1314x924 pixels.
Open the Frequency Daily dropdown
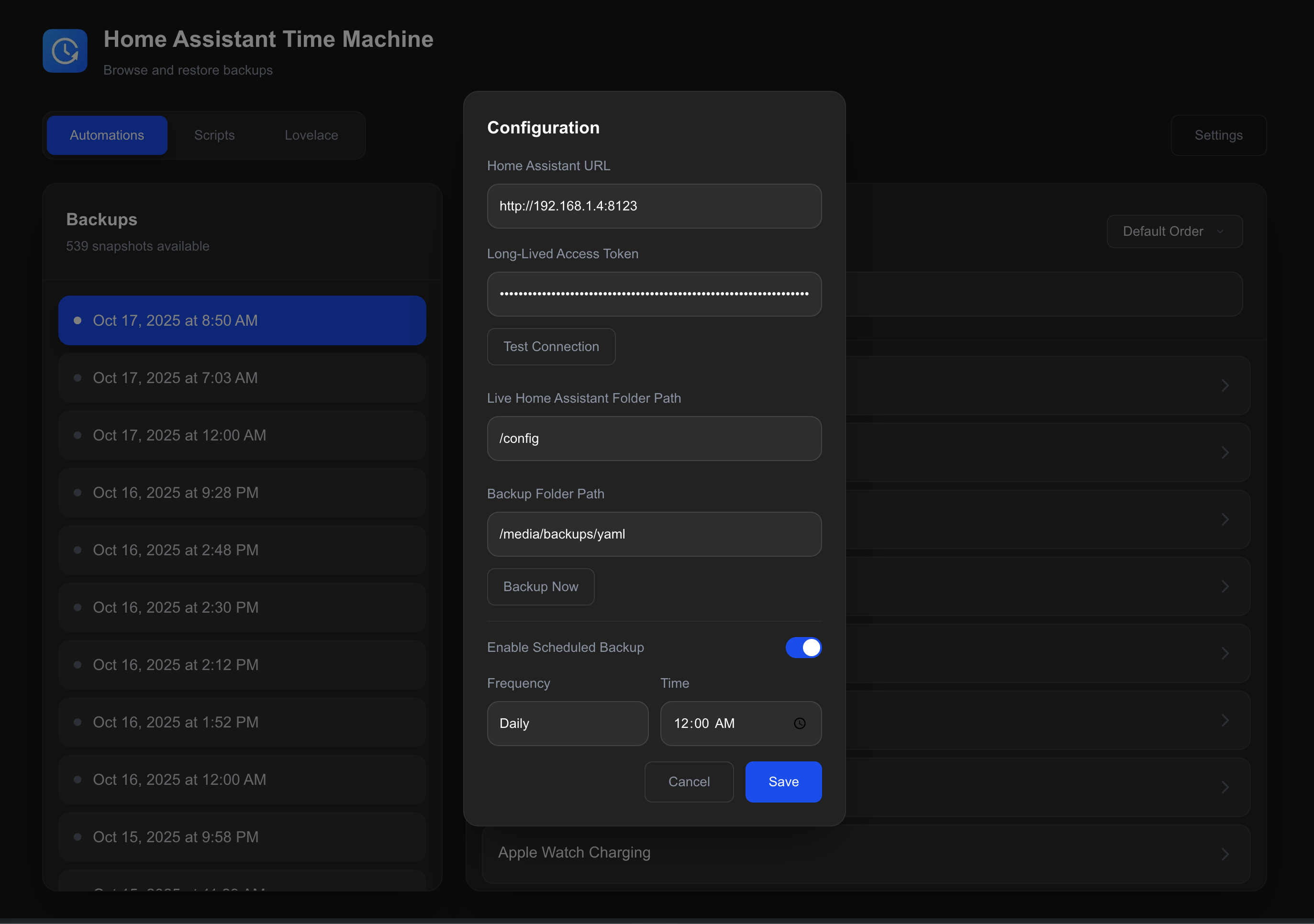567,723
